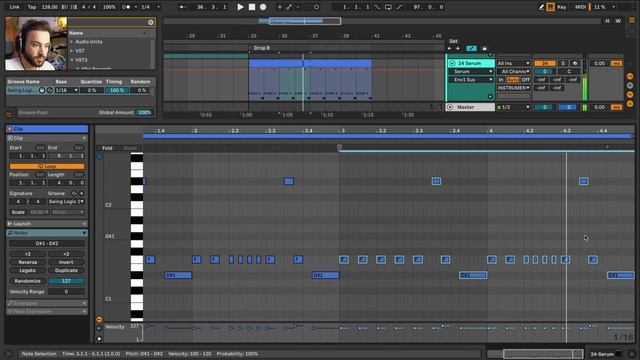Click the Randomize velocity button
Image resolution: width=640 pixels, height=360 pixels.
[x=28, y=281]
